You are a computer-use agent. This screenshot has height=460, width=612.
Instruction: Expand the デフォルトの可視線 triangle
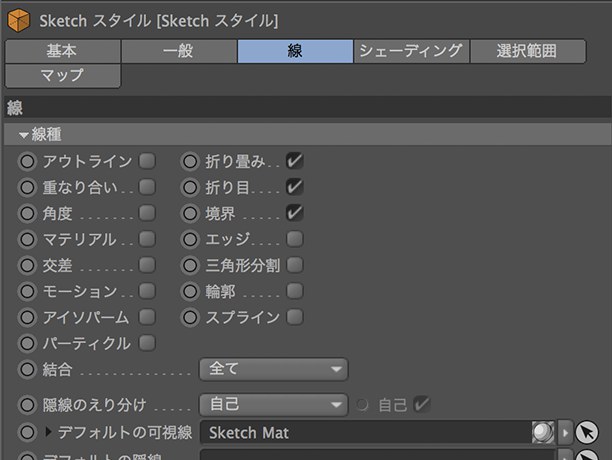[48, 432]
